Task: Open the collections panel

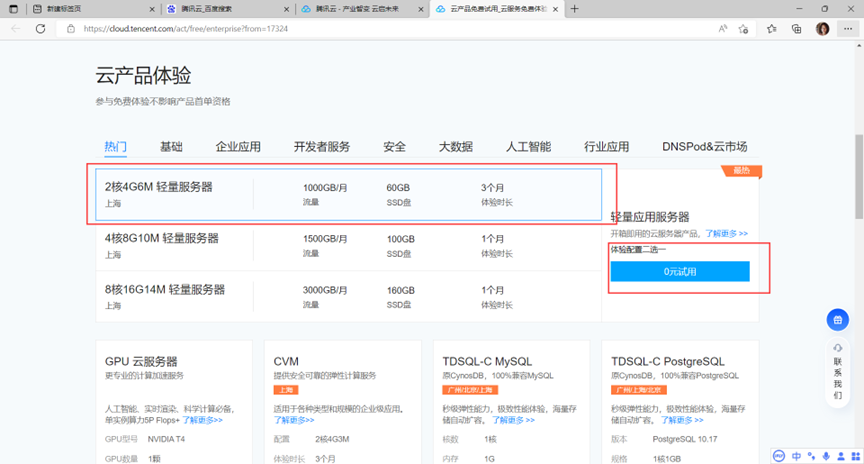Action: pyautogui.click(x=796, y=29)
